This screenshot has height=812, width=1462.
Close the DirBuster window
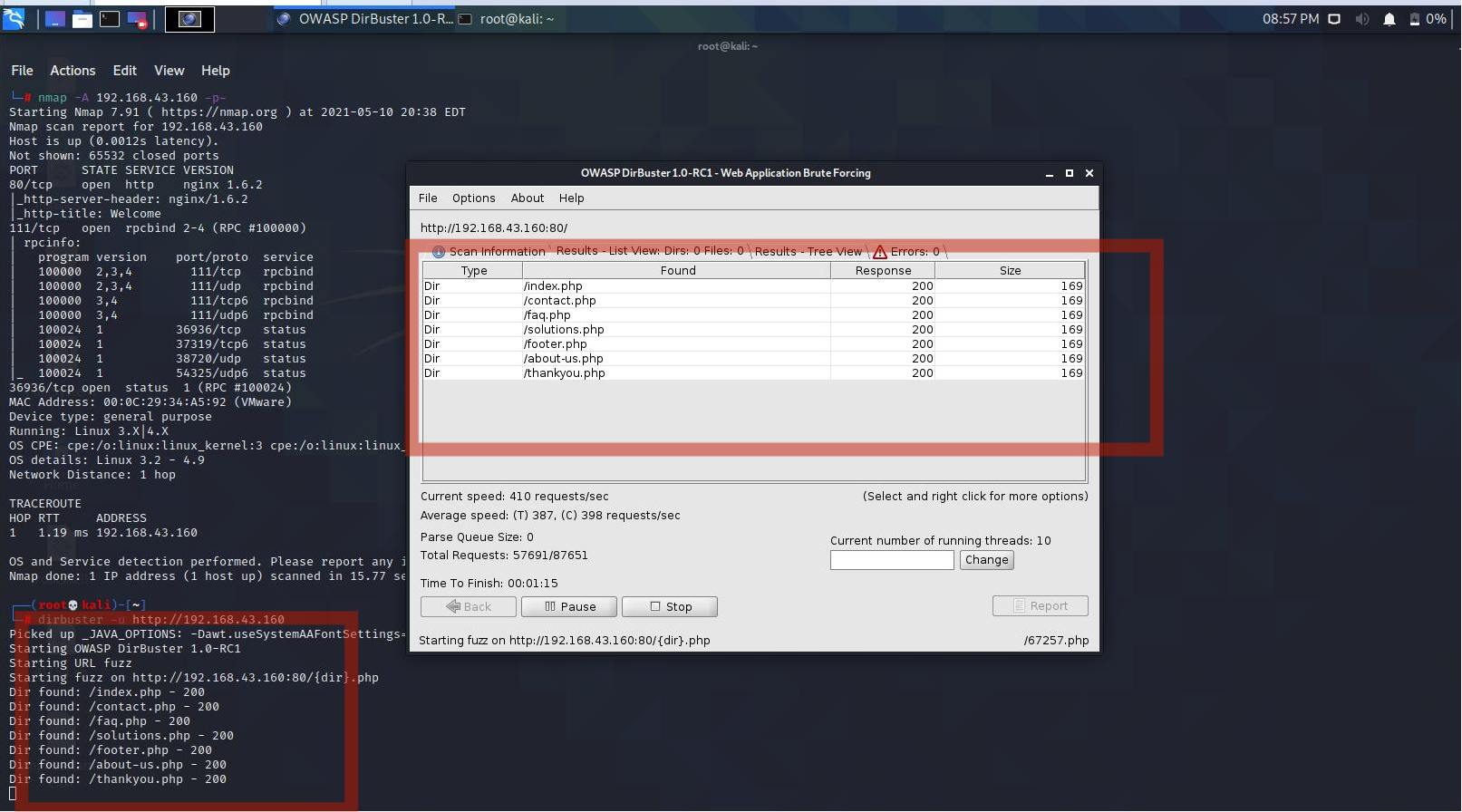tap(1089, 173)
